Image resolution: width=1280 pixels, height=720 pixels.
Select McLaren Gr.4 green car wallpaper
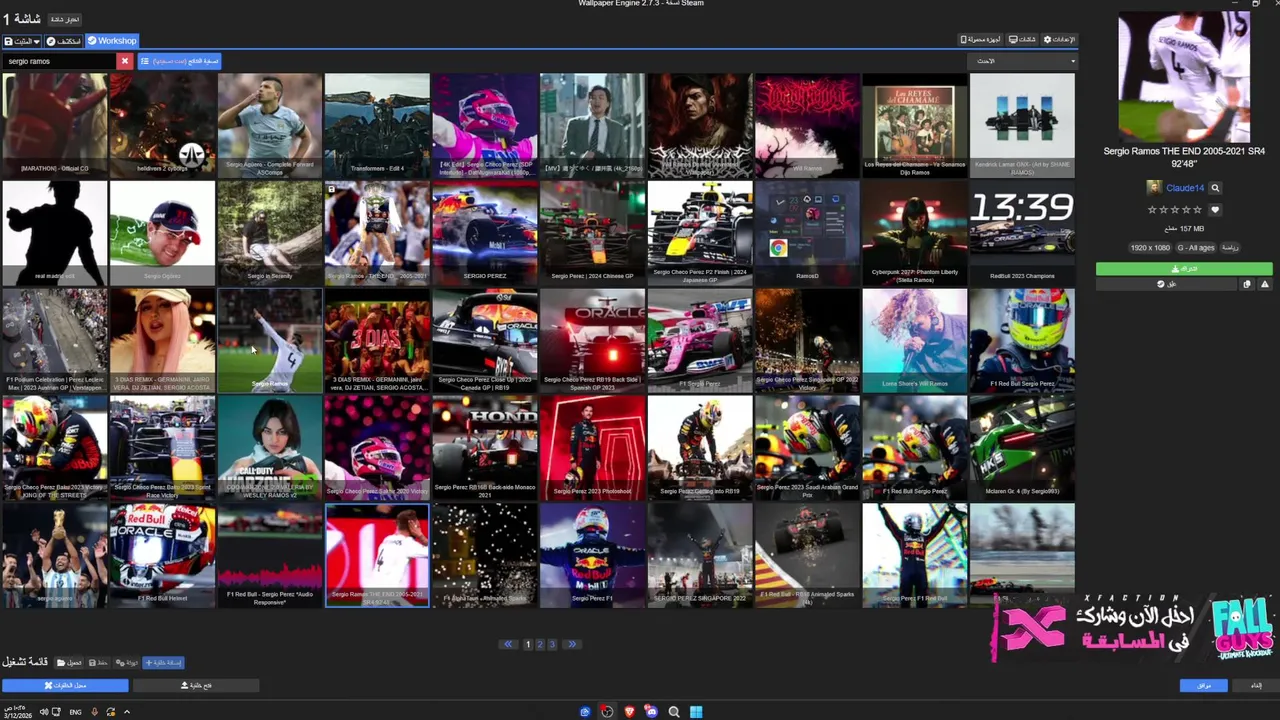pos(1022,447)
